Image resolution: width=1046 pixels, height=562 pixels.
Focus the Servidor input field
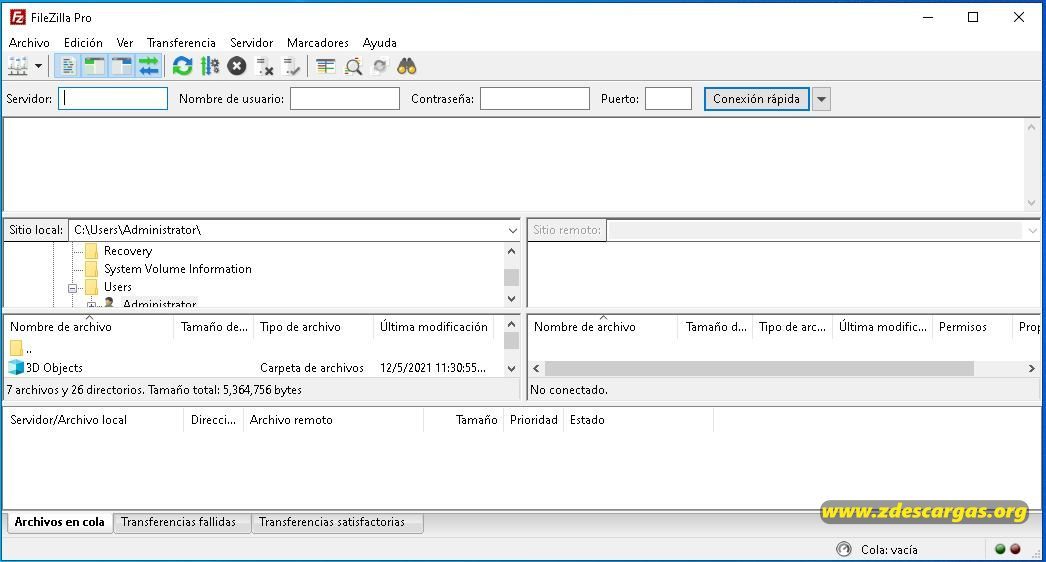coord(113,99)
